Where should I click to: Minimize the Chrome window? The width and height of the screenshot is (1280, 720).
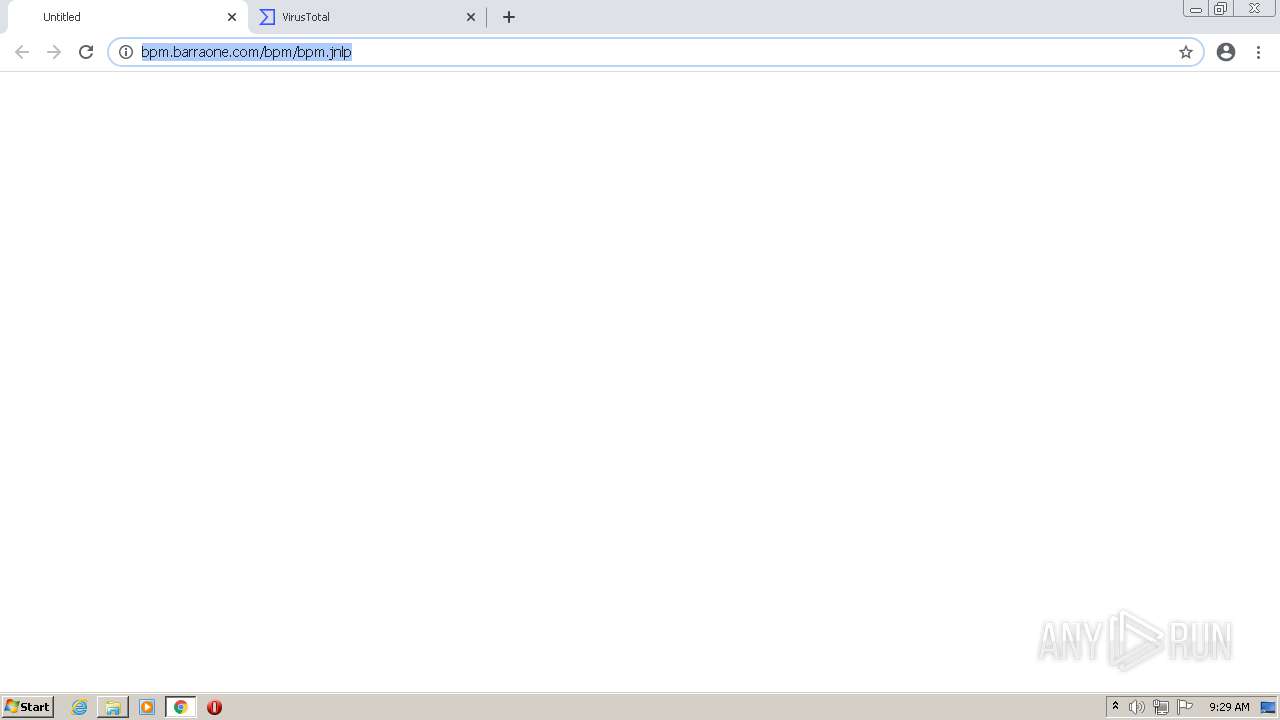[1196, 9]
